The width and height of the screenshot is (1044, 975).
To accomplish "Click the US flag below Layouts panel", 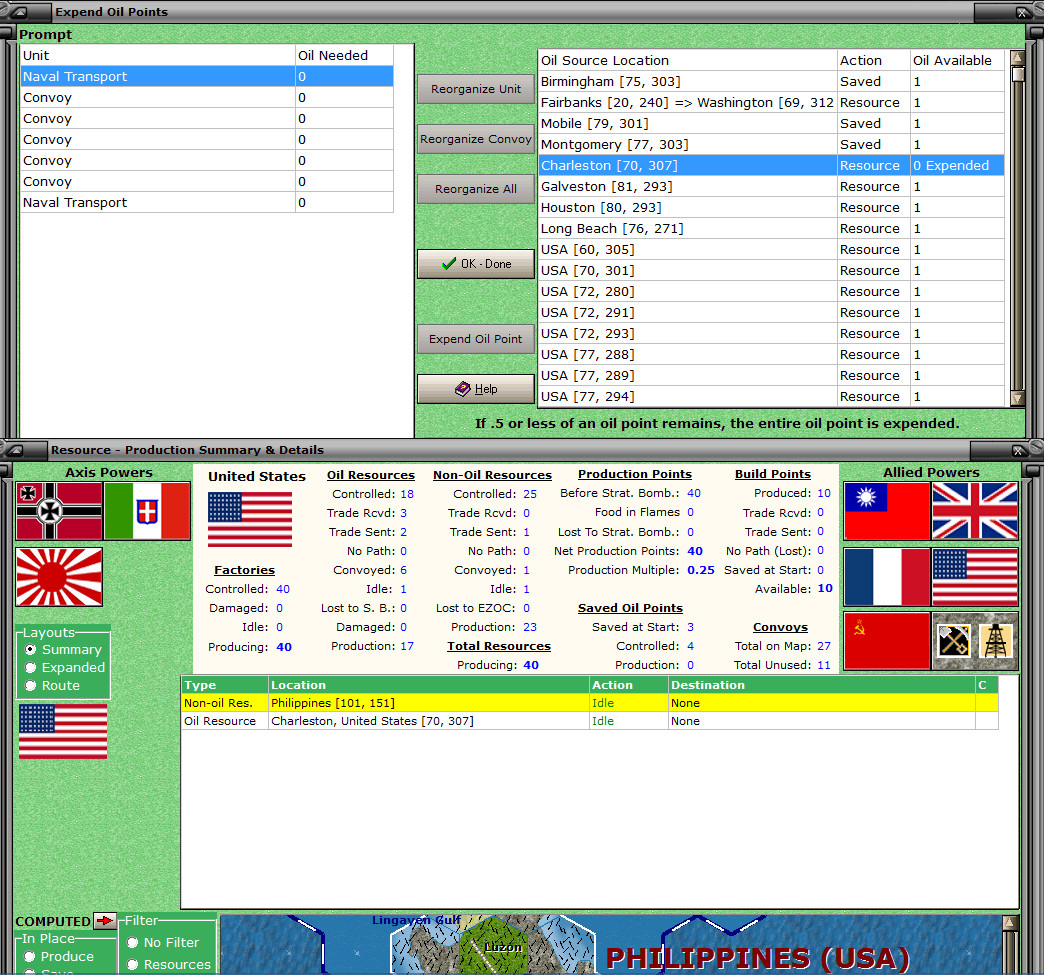I will click(x=63, y=731).
